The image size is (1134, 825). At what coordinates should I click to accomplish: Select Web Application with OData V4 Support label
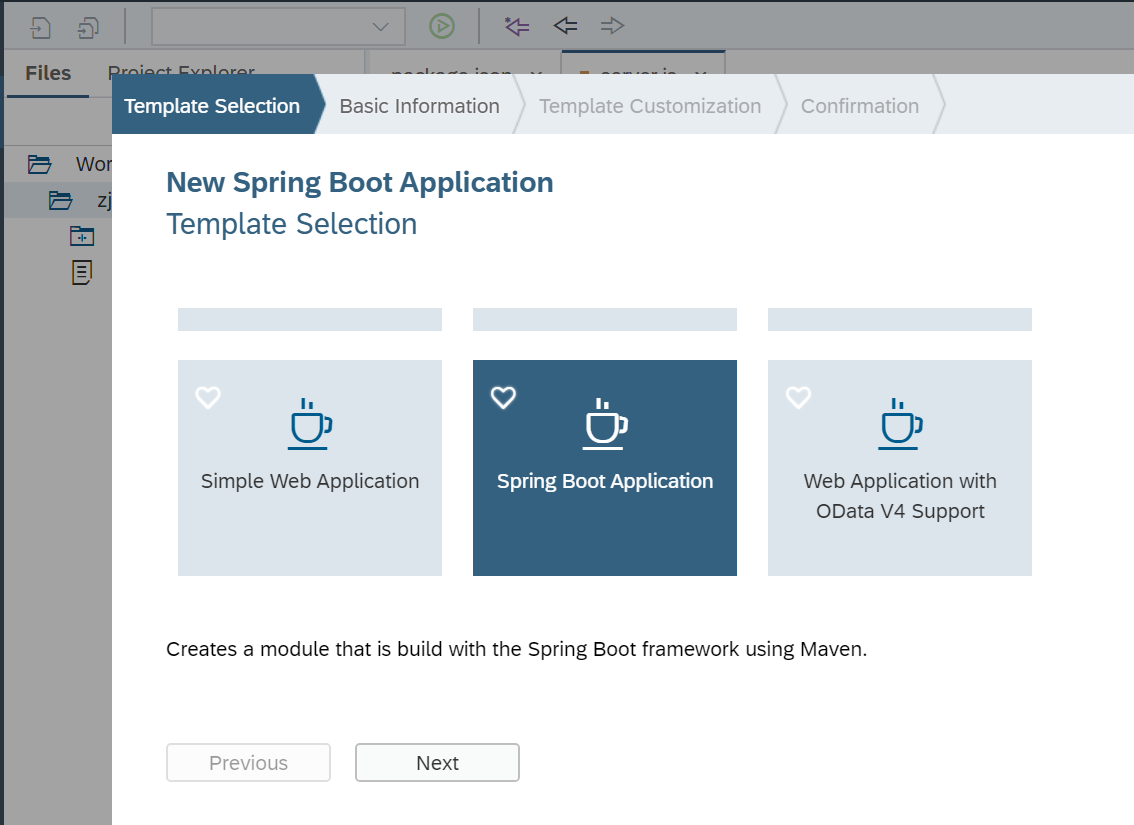900,496
